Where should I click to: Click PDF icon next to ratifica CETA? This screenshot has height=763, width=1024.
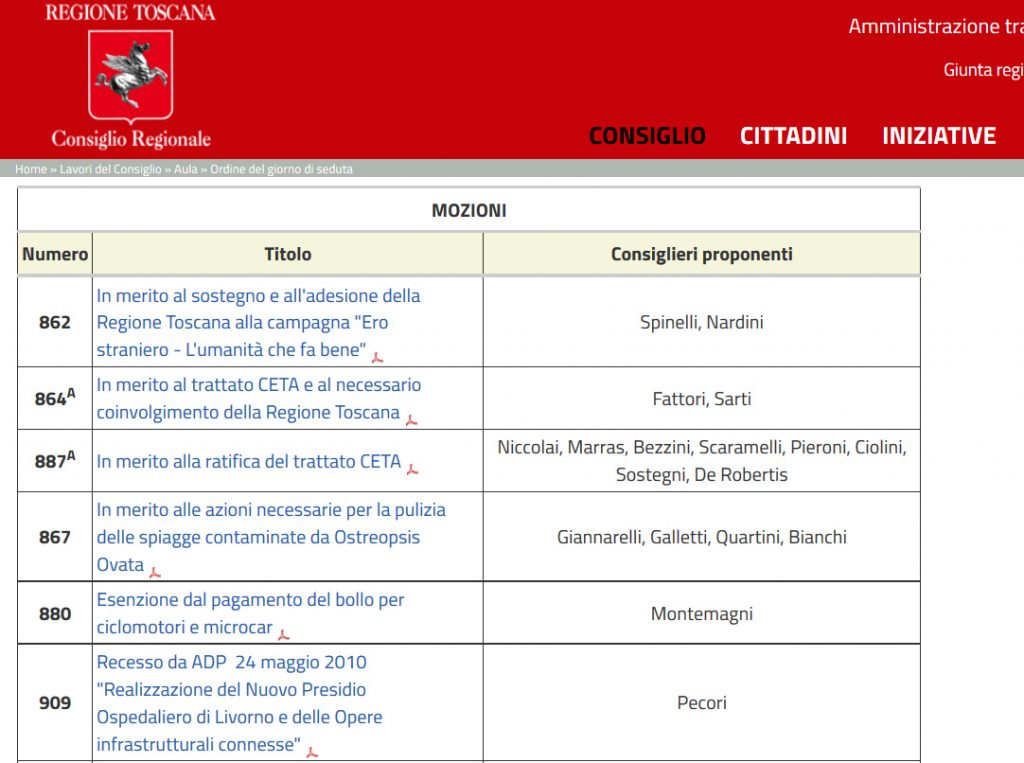412,468
